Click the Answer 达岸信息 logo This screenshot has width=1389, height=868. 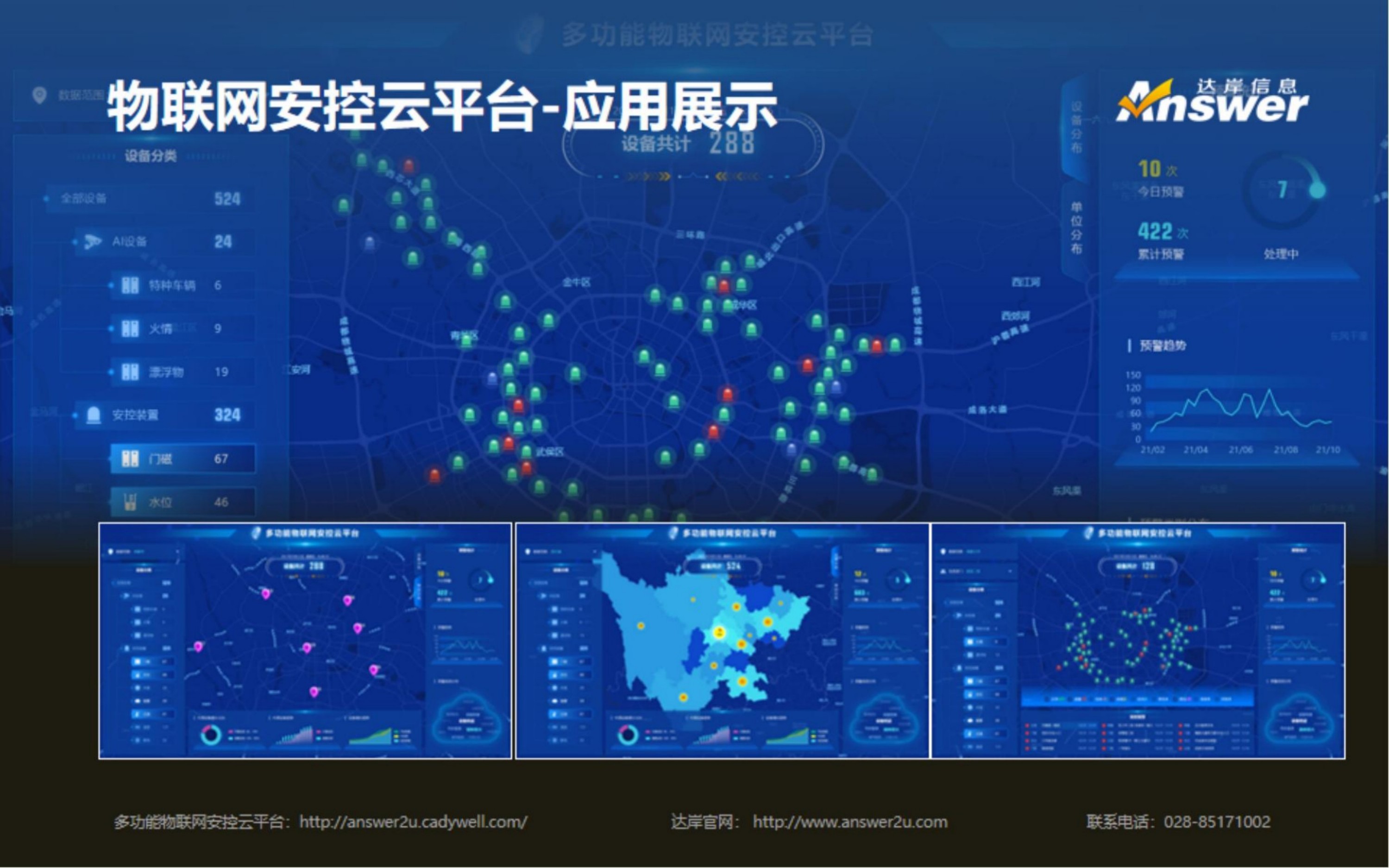(1212, 101)
